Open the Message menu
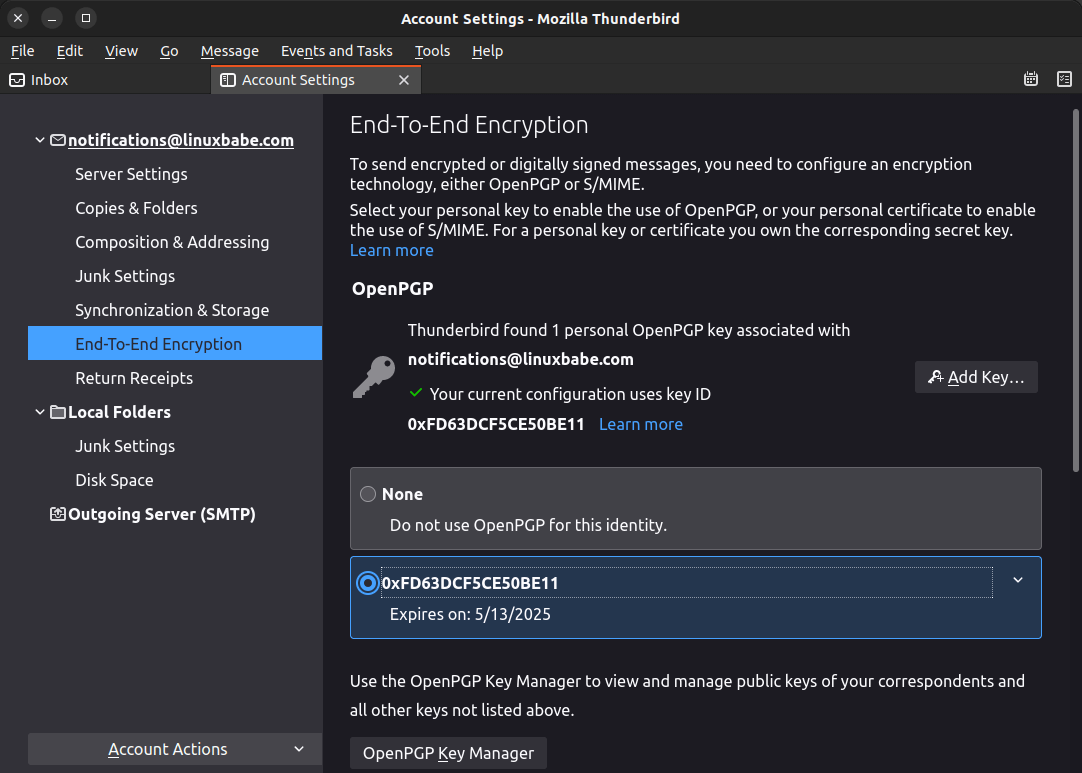The width and height of the screenshot is (1082, 773). [229, 51]
